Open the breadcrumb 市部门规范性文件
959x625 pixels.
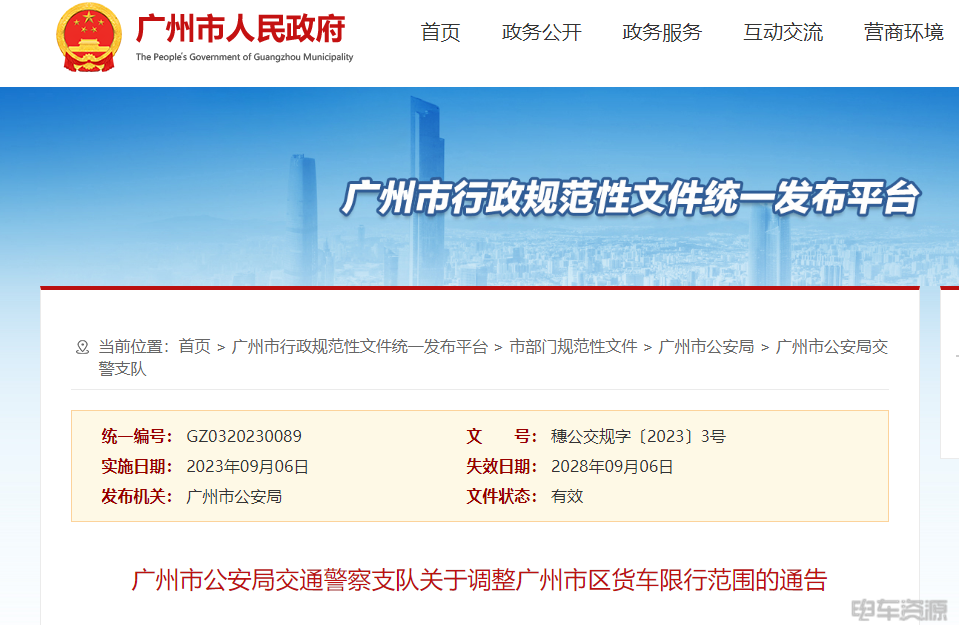point(573,347)
